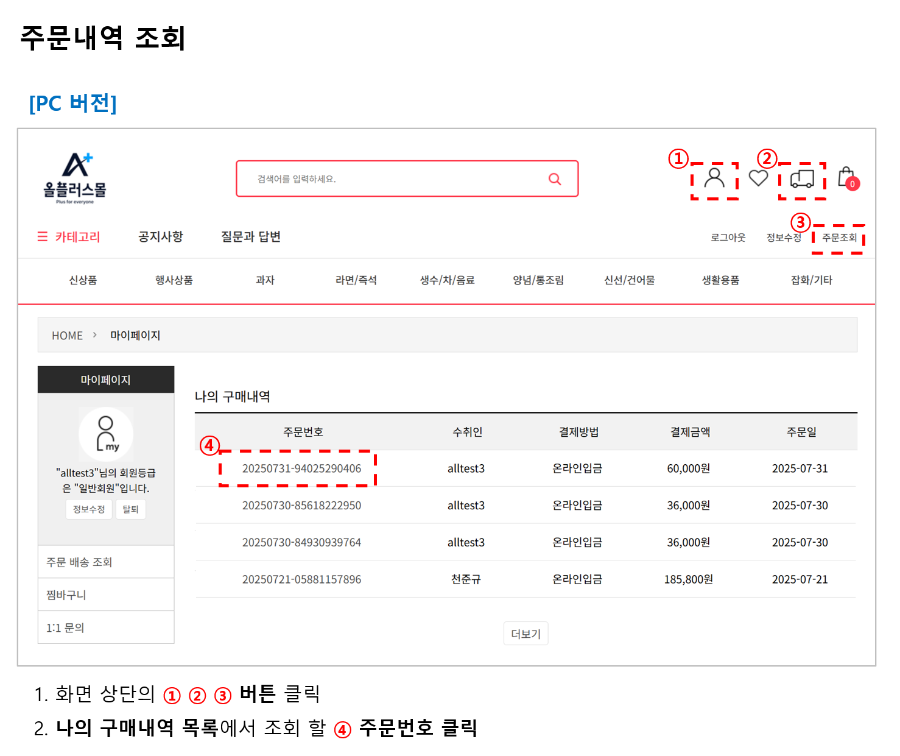Click the 결제방법 column header
Image resolution: width=900 pixels, height=756 pixels.
pyautogui.click(x=579, y=432)
